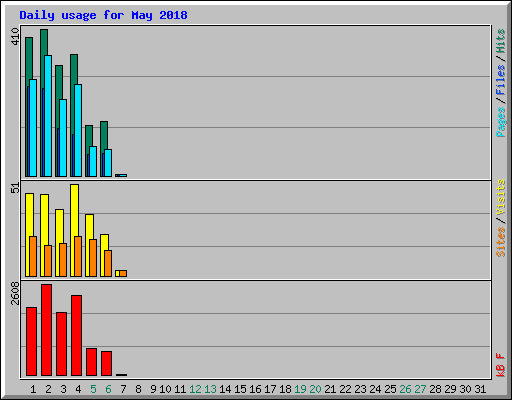Select the orange Sites bar for day 7
The width and height of the screenshot is (512, 400).
tap(123, 274)
